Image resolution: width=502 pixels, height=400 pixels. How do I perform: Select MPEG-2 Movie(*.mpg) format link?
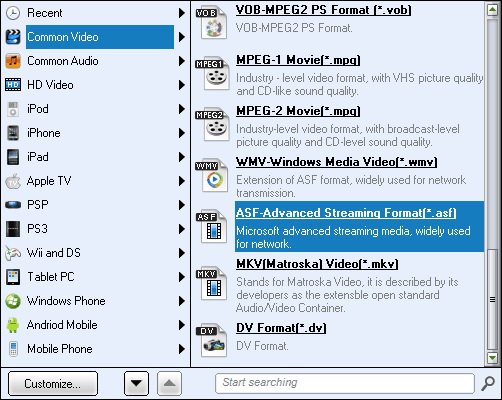tap(298, 111)
